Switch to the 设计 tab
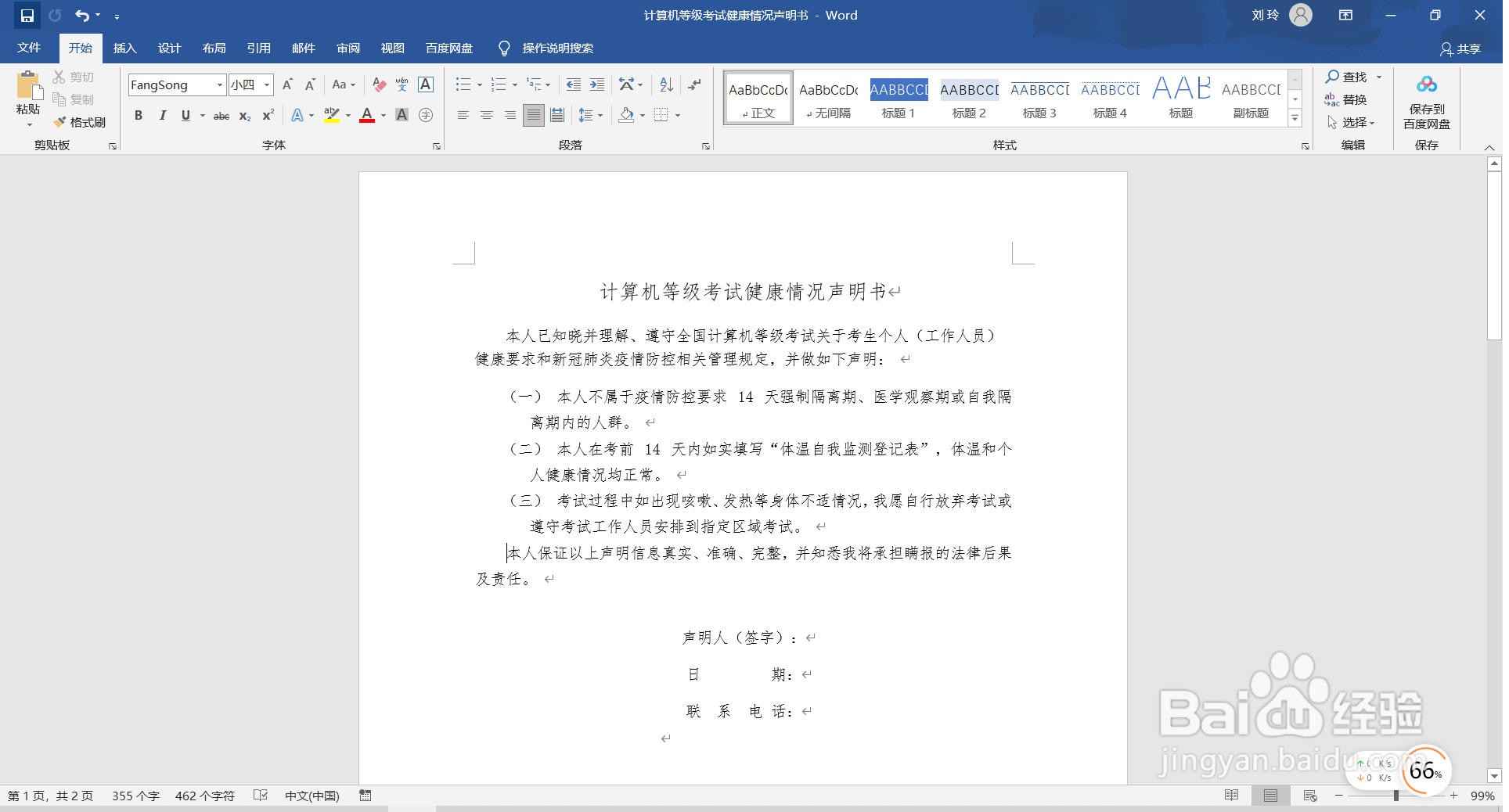Screen dimensions: 1509x812 [x=169, y=49]
